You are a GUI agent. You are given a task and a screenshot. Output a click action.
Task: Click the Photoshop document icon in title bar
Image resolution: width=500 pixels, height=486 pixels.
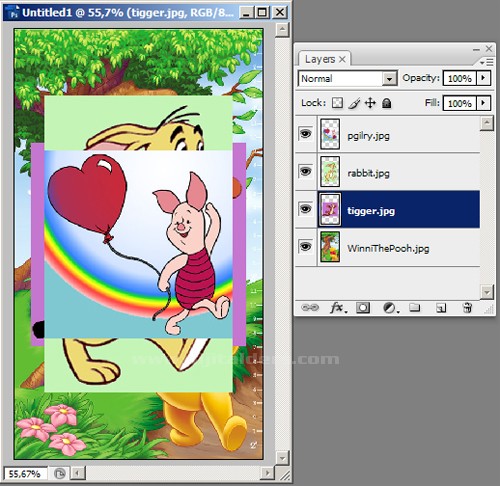(13, 13)
